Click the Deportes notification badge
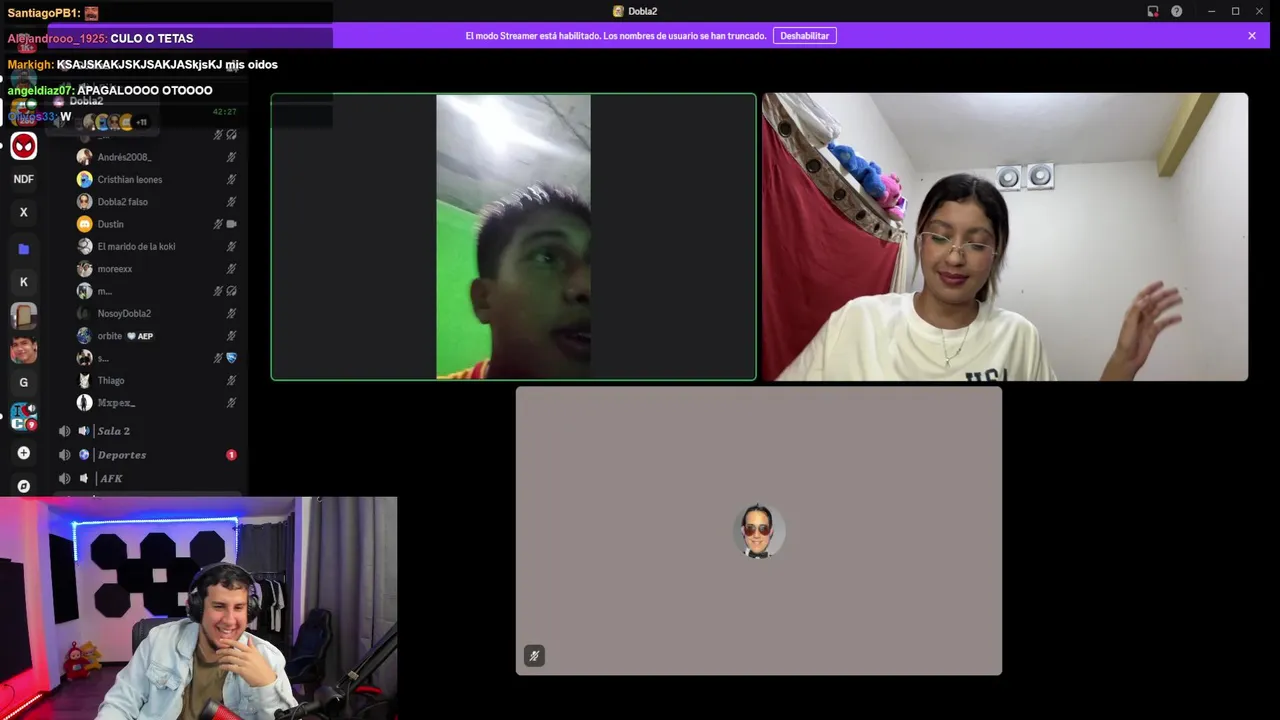 (231, 455)
